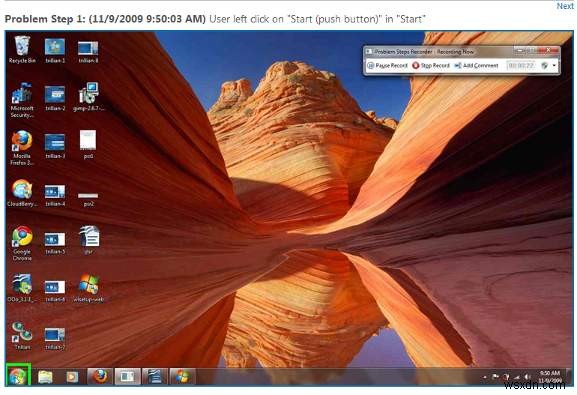Select the psr desktop file
The width and height of the screenshot is (577, 395).
[89, 240]
